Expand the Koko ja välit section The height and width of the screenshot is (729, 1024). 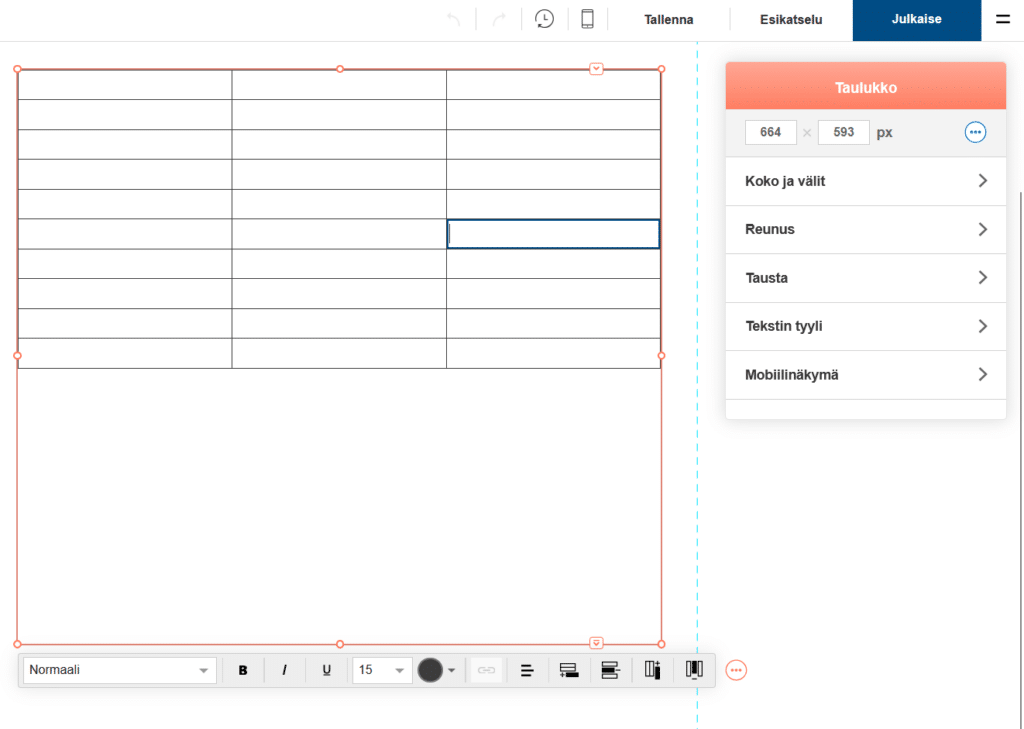[x=865, y=181]
